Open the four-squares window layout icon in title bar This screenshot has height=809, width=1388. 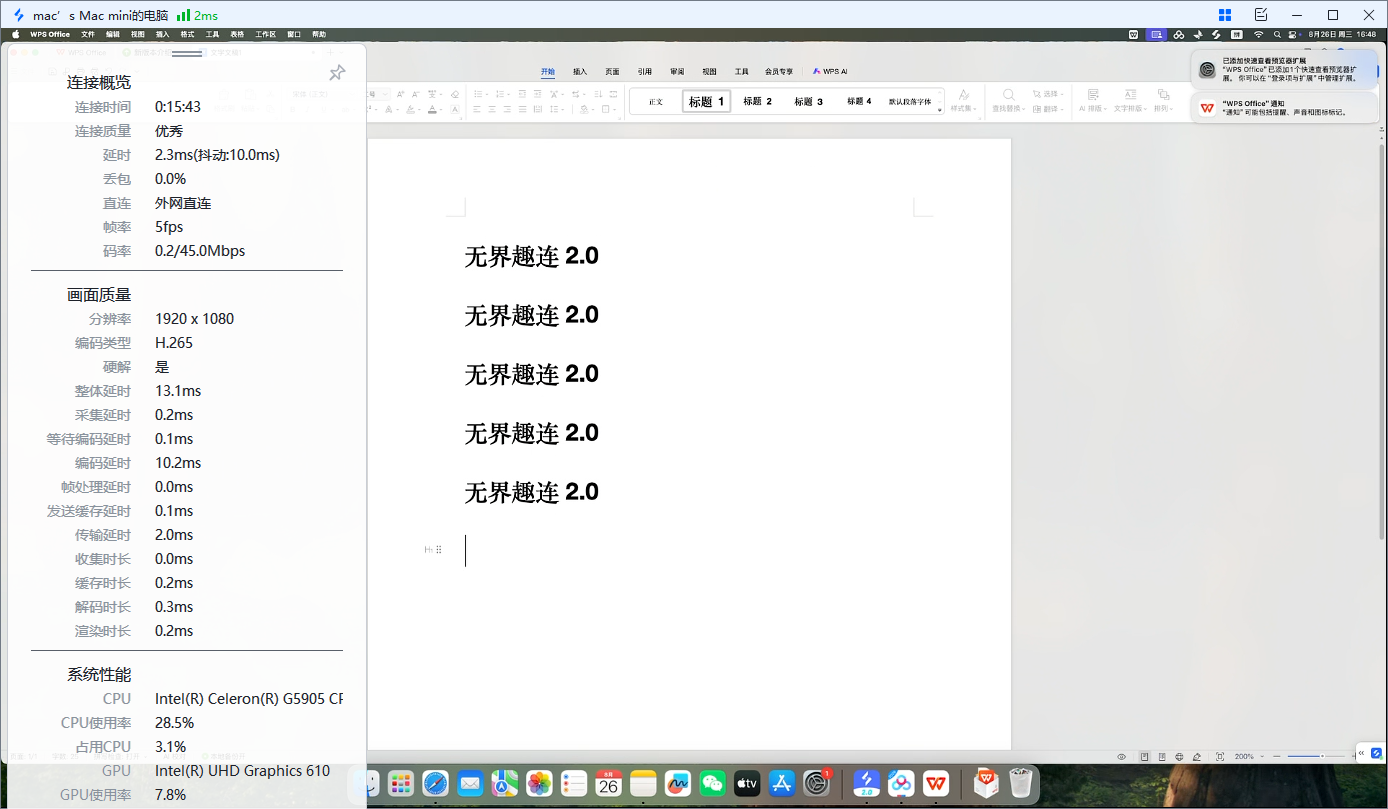click(x=1225, y=15)
